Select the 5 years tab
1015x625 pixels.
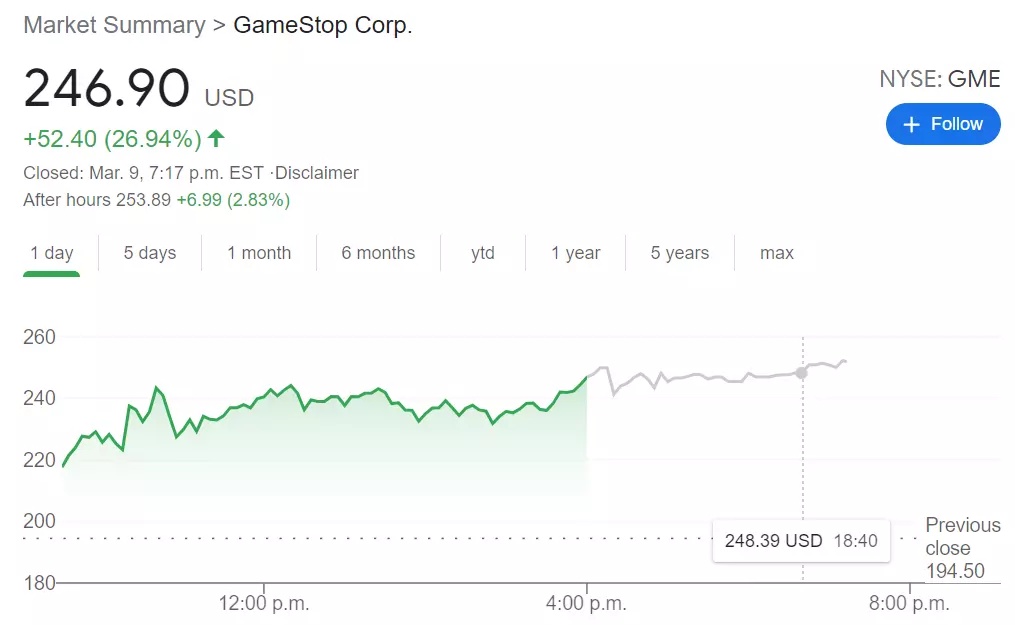coord(680,253)
